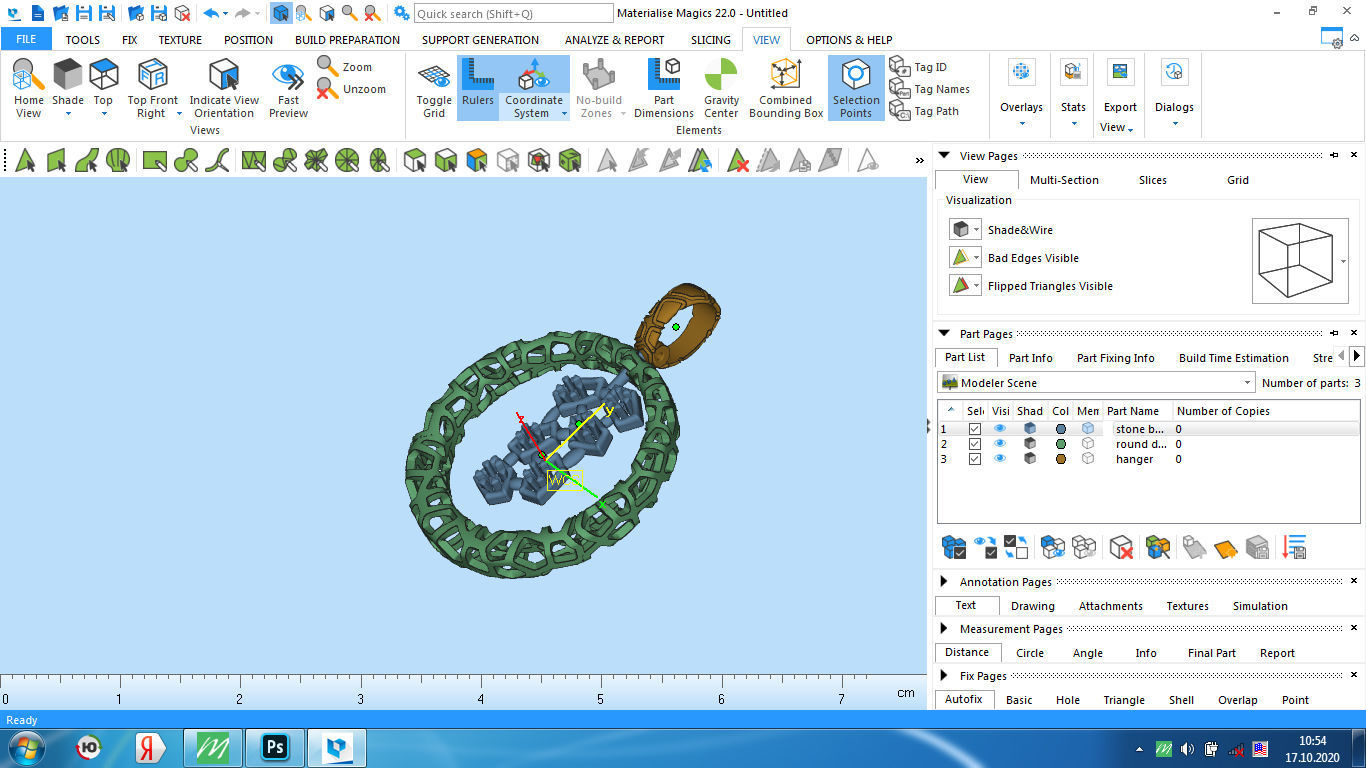The height and width of the screenshot is (768, 1366).
Task: Open Photoshop from the taskbar
Action: click(274, 747)
